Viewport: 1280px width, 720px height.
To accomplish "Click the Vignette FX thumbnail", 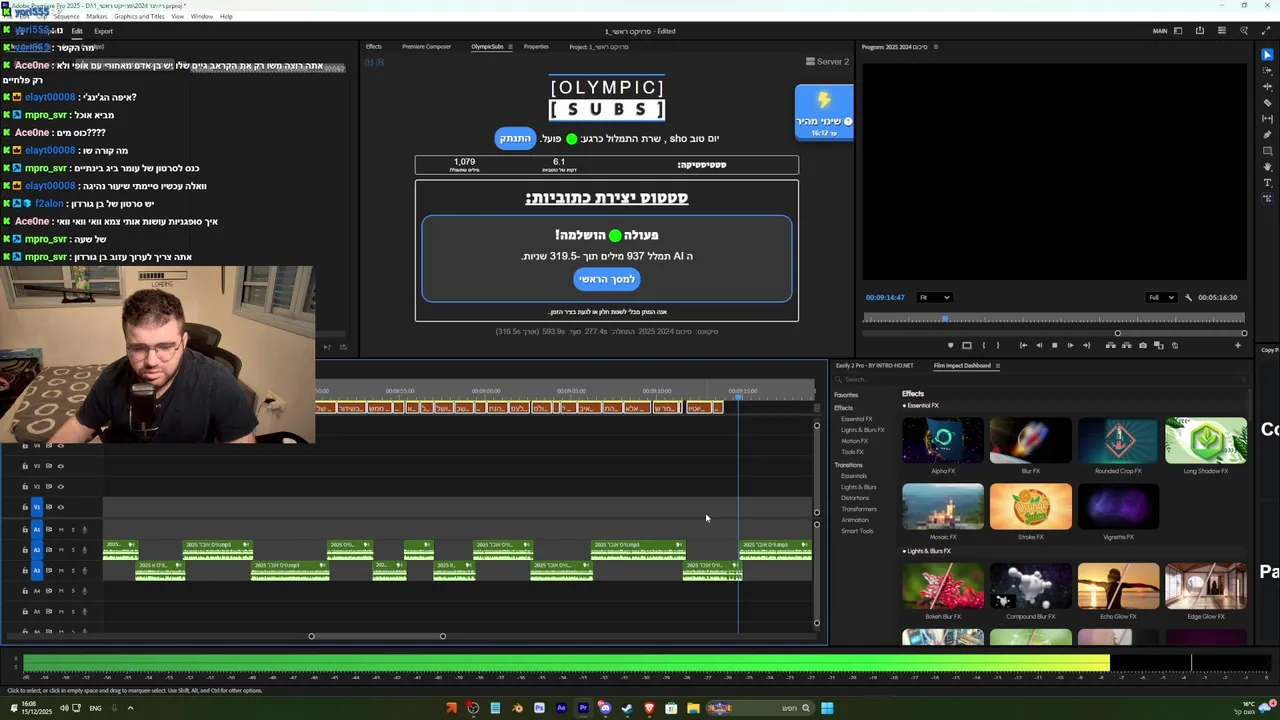I will tap(1118, 507).
